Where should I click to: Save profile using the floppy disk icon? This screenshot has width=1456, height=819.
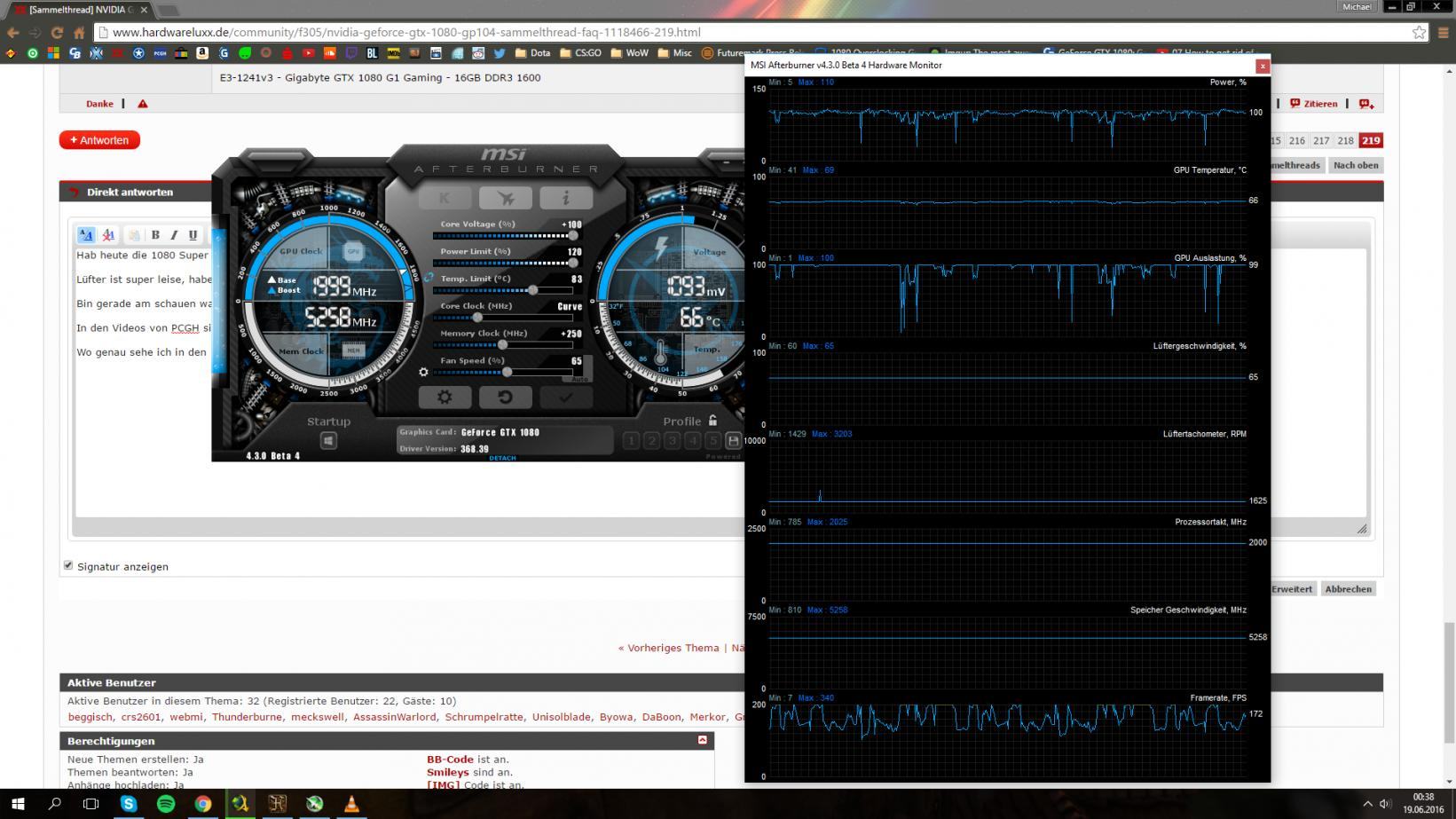(733, 440)
